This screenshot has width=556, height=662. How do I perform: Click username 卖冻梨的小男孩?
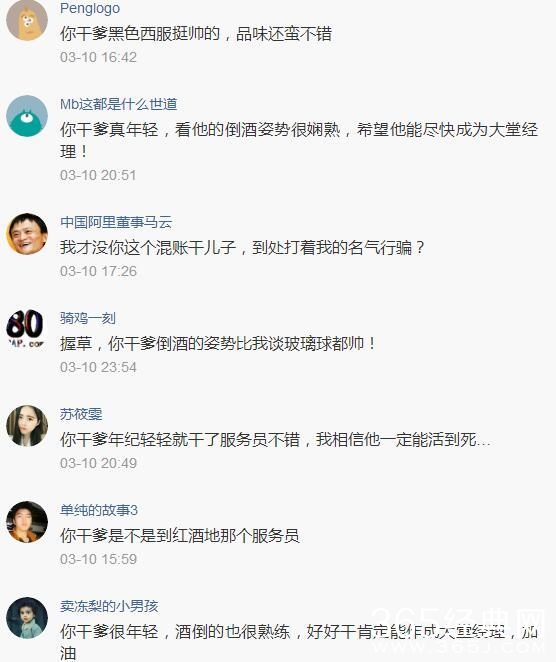[109, 606]
